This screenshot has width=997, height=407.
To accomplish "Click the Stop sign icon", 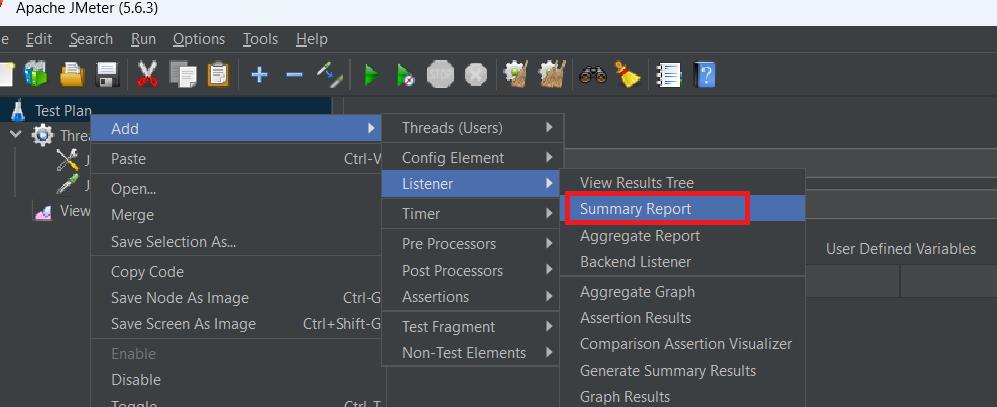I will [x=440, y=74].
